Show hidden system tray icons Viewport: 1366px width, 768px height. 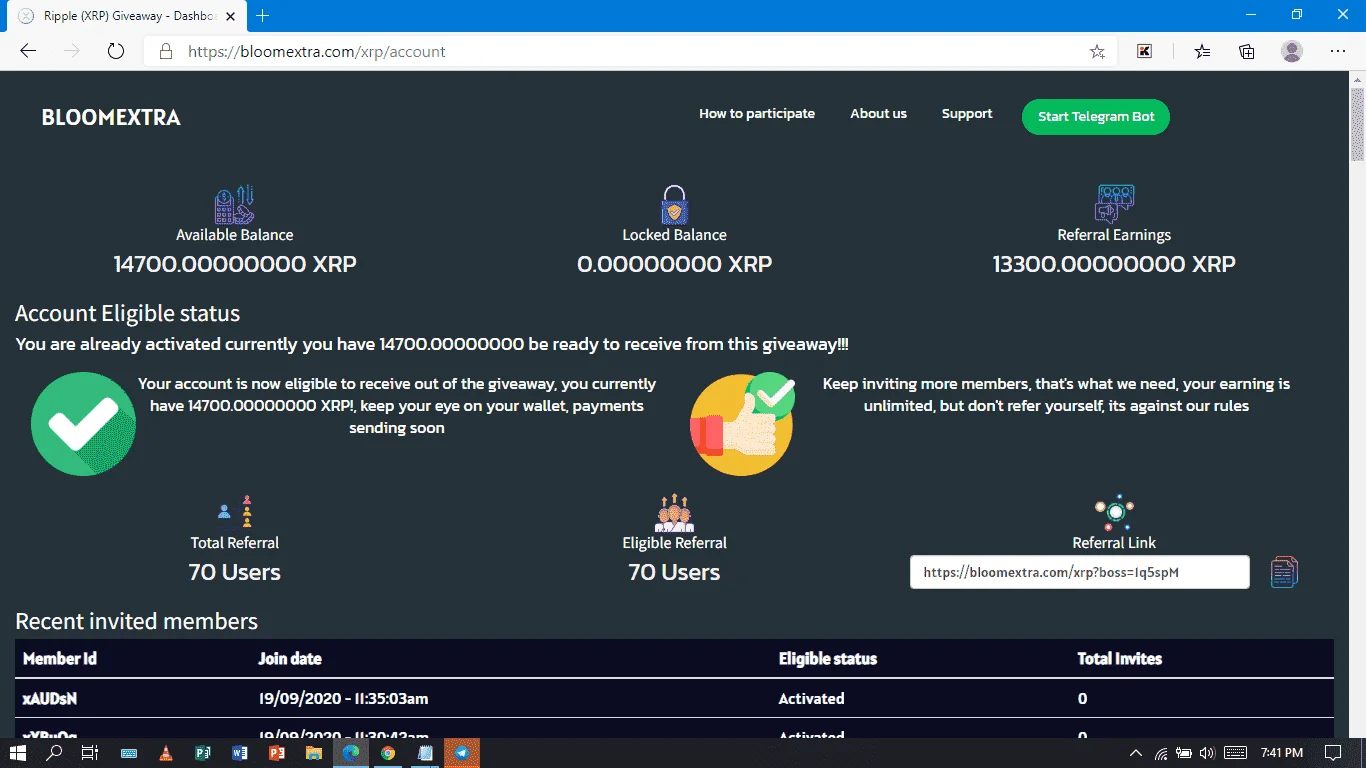point(1136,753)
